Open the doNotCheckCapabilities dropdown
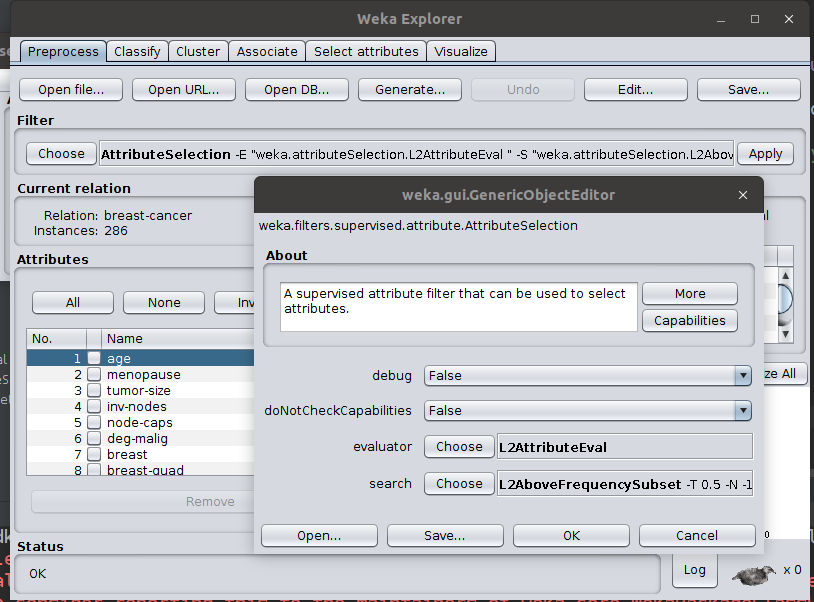The height and width of the screenshot is (602, 814). tap(588, 411)
